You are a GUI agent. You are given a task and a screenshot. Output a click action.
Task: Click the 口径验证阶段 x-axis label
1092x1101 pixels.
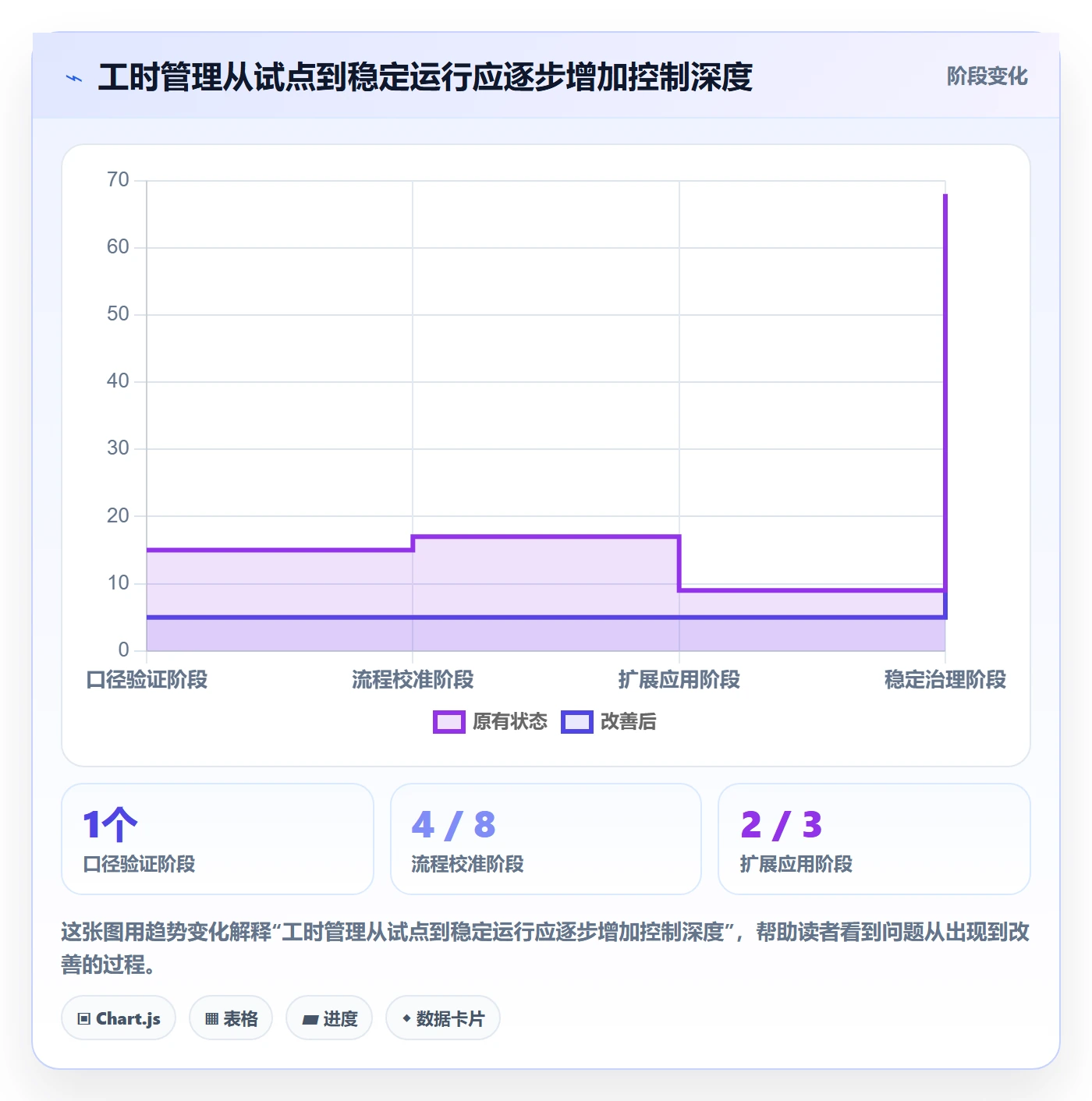click(147, 680)
